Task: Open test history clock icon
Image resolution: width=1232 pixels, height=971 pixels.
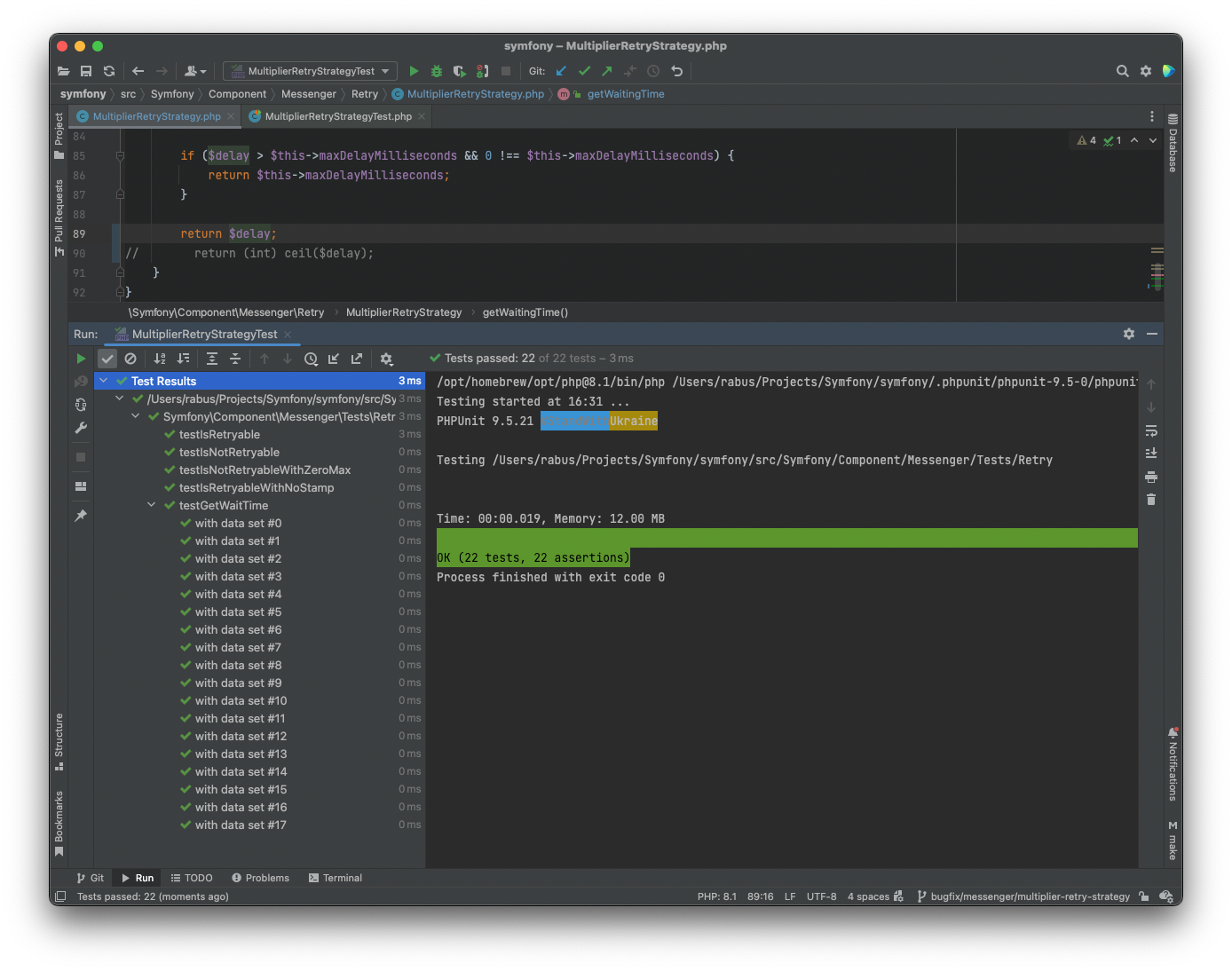Action: (x=311, y=359)
